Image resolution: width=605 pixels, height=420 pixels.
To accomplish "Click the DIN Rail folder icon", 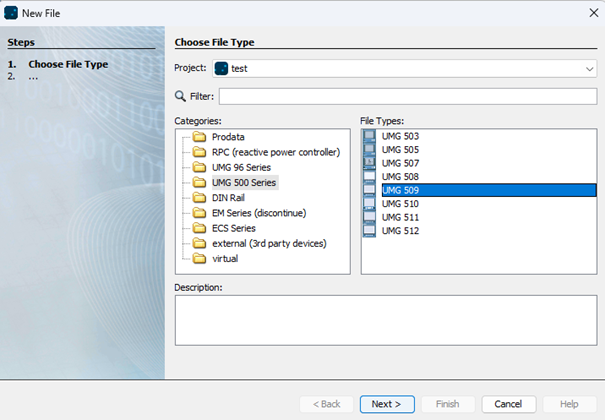I will [x=199, y=197].
